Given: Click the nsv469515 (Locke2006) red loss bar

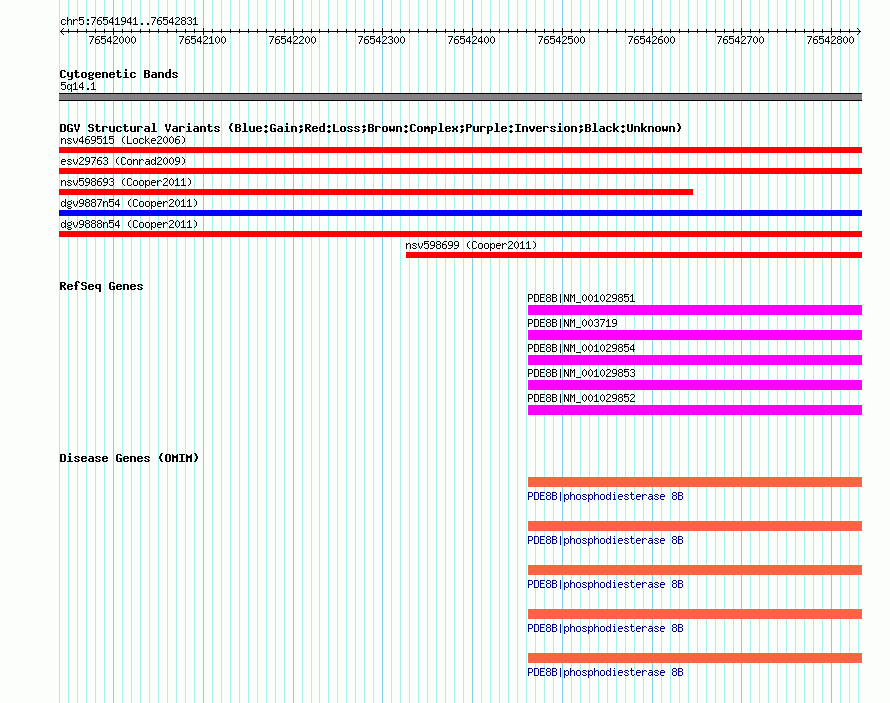Looking at the screenshot, I should coord(460,150).
